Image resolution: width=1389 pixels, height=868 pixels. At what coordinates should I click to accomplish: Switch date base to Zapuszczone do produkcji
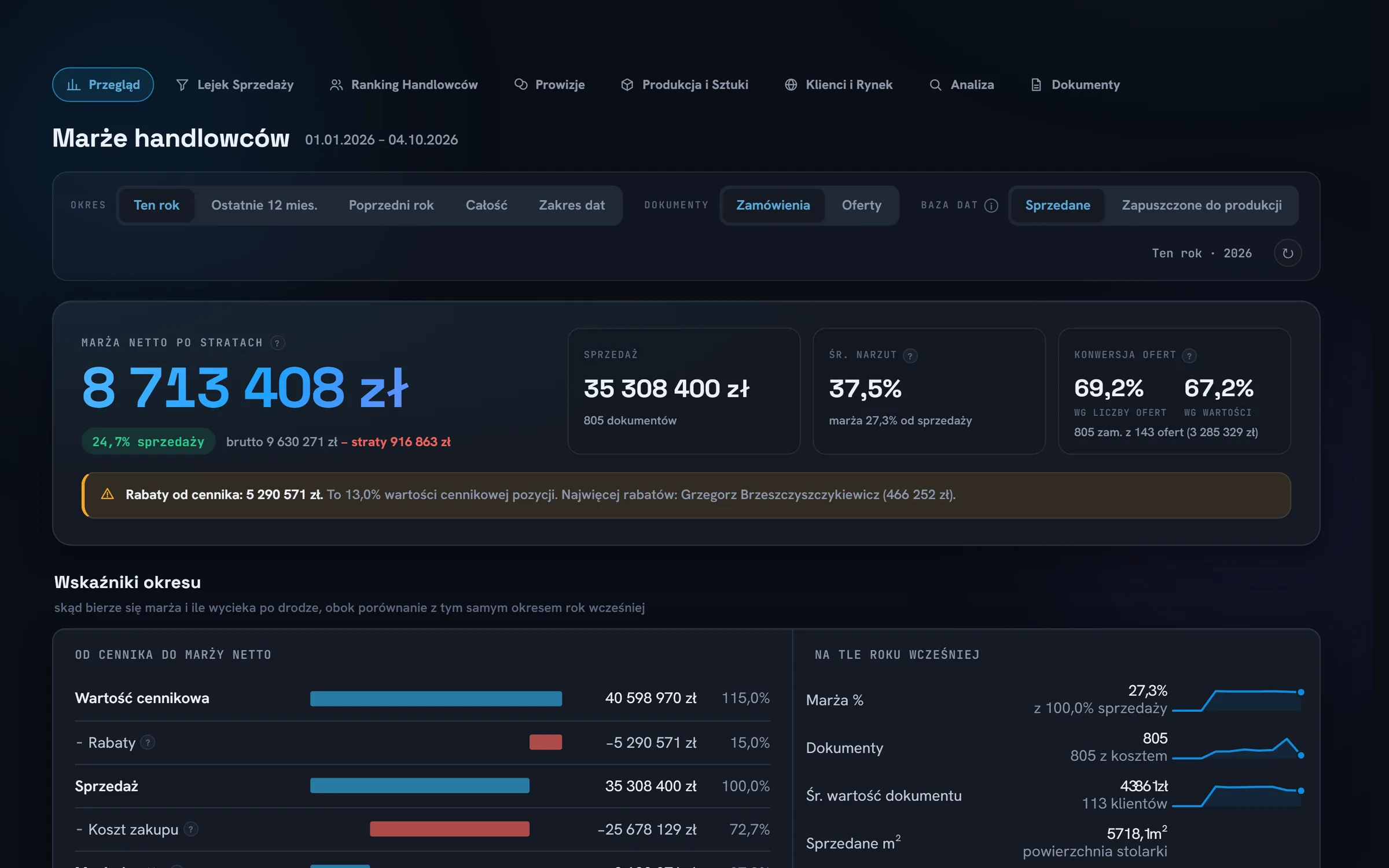coord(1201,205)
